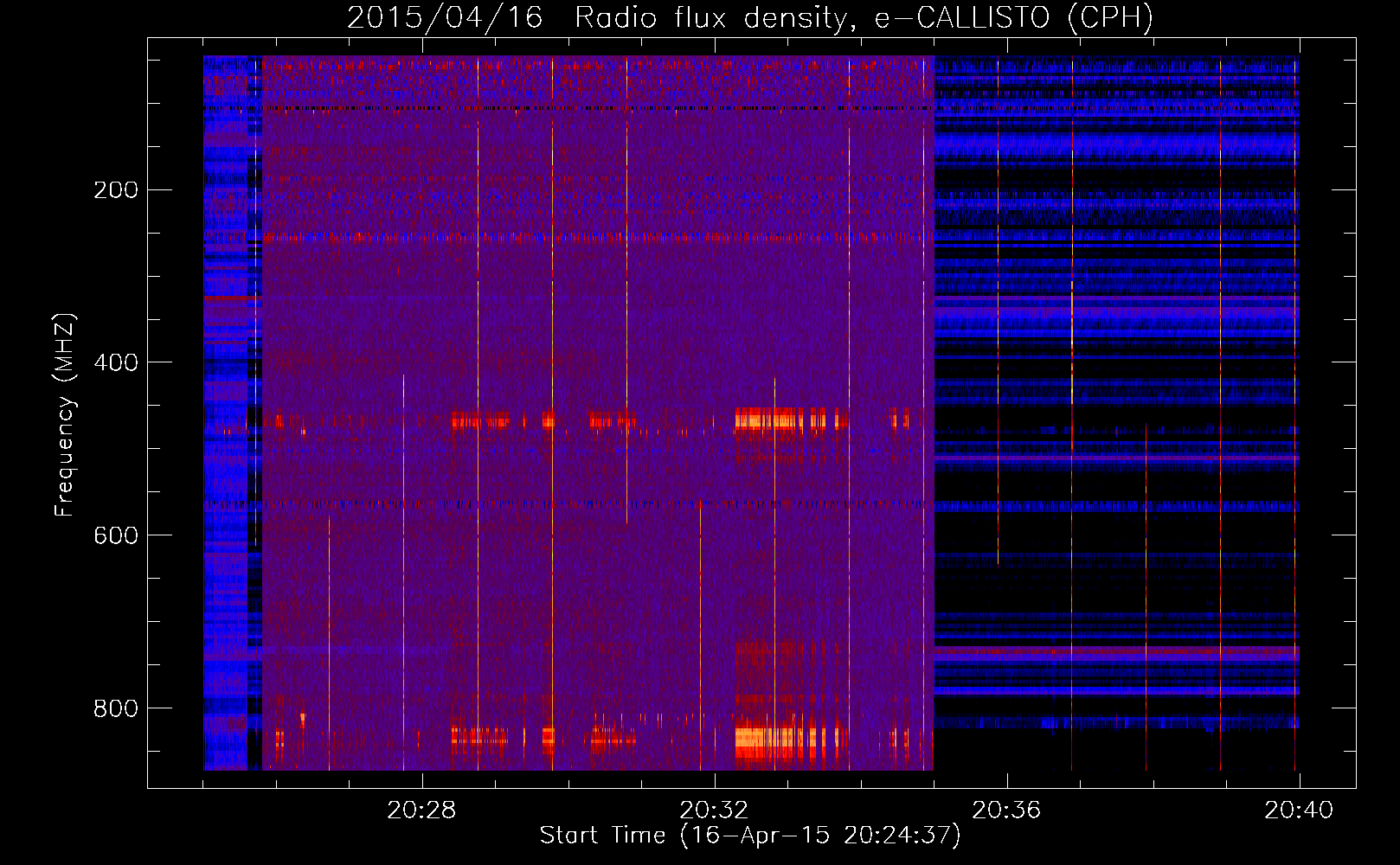
Task: Click the 20:32 time tick label
Action: (714, 811)
